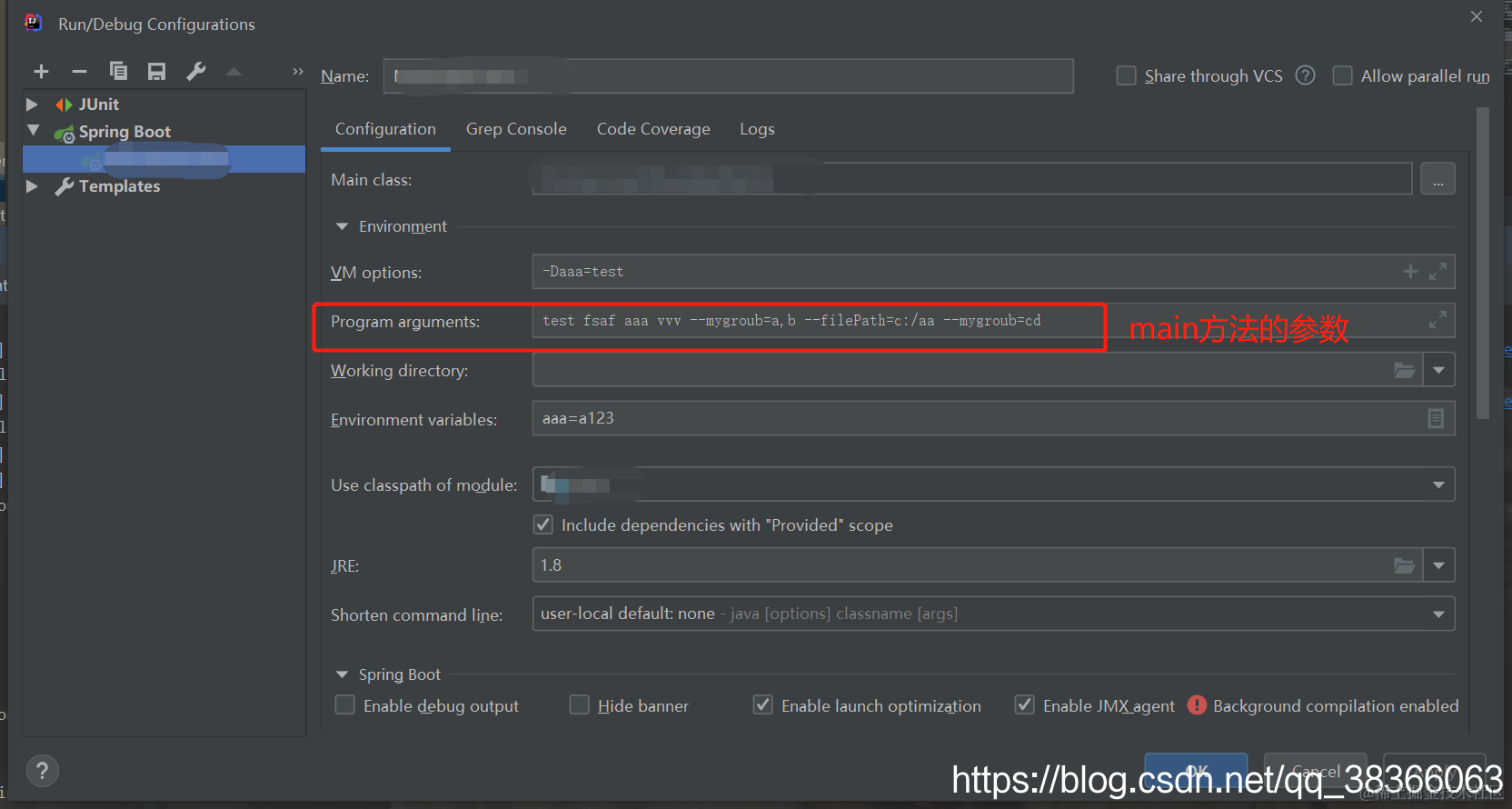Open the edit templates wrench icon
The image size is (1512, 809).
point(196,71)
